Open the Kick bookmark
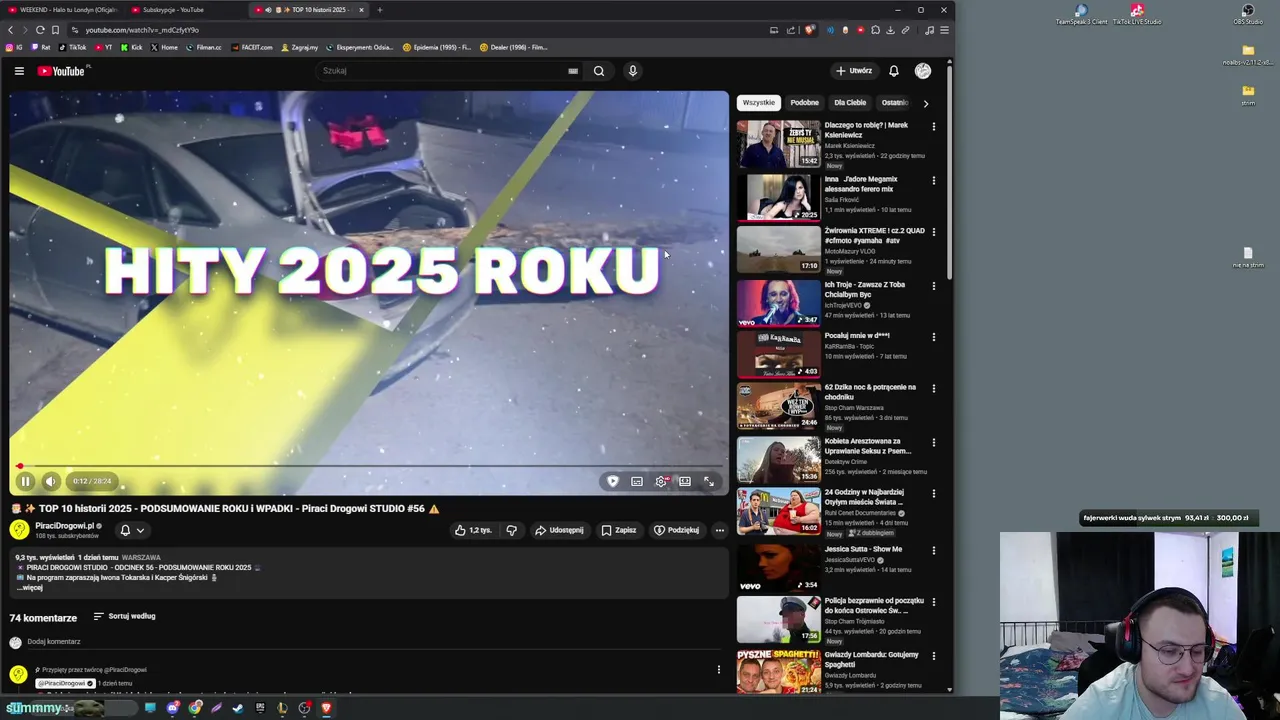This screenshot has width=1280, height=720. point(132,47)
